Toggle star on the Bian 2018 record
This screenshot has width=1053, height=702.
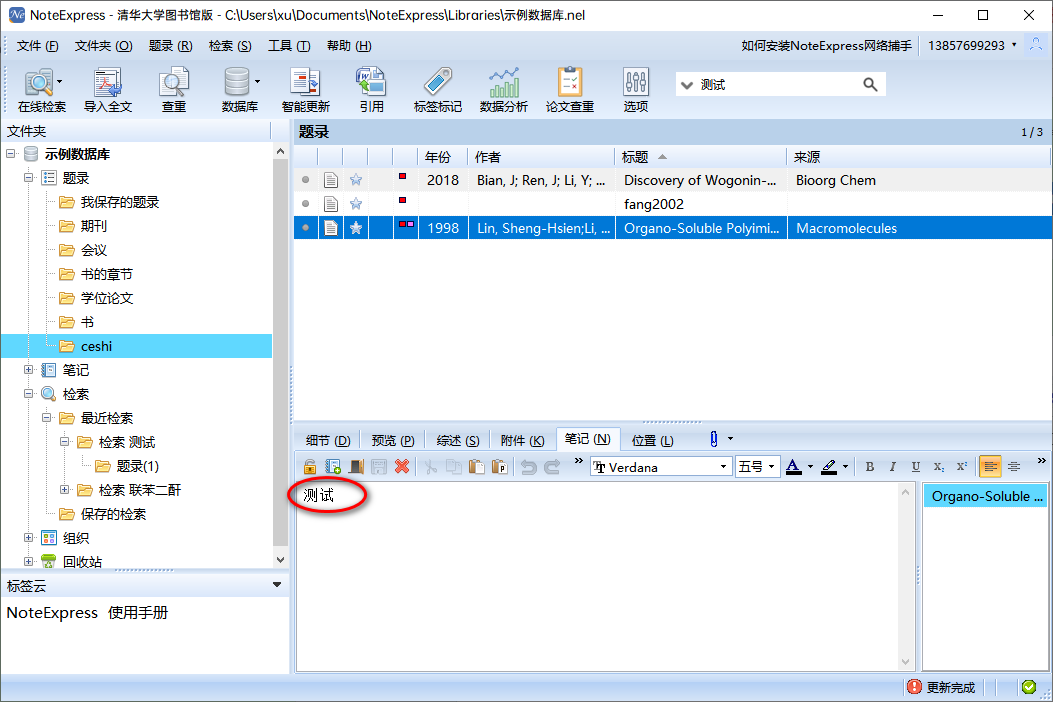(x=356, y=180)
